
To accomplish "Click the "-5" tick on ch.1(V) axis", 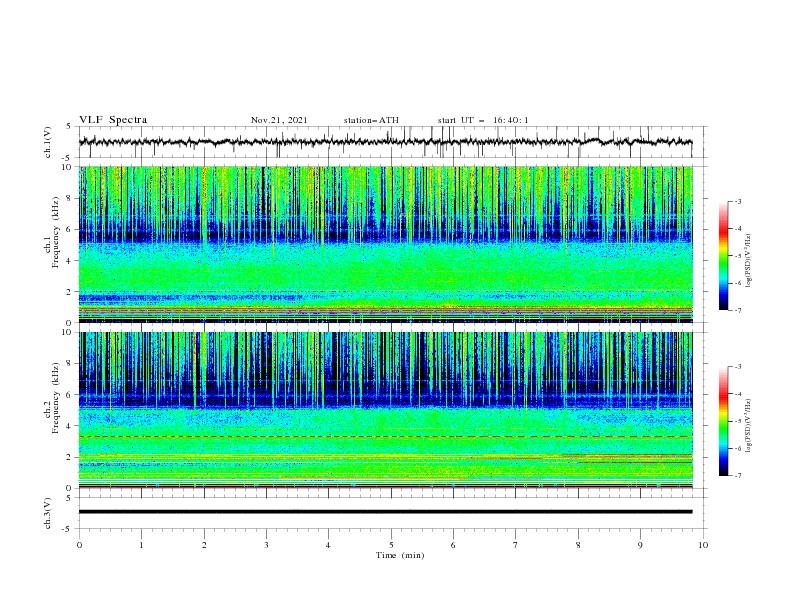I will click(x=68, y=158).
